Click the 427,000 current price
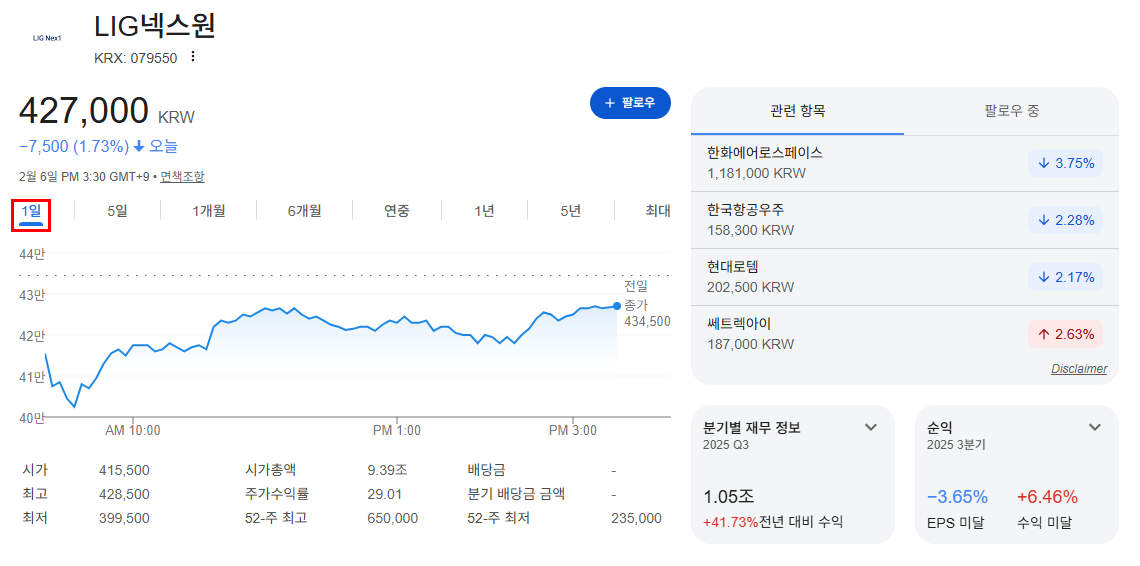1140x566 pixels. [x=84, y=111]
